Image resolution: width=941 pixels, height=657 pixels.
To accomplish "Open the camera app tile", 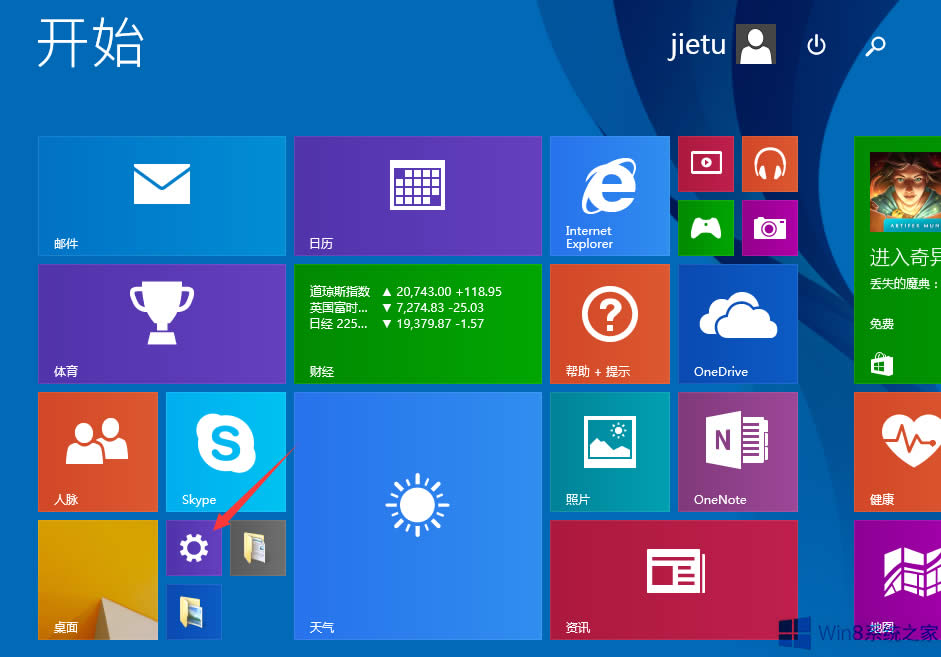I will coord(769,228).
